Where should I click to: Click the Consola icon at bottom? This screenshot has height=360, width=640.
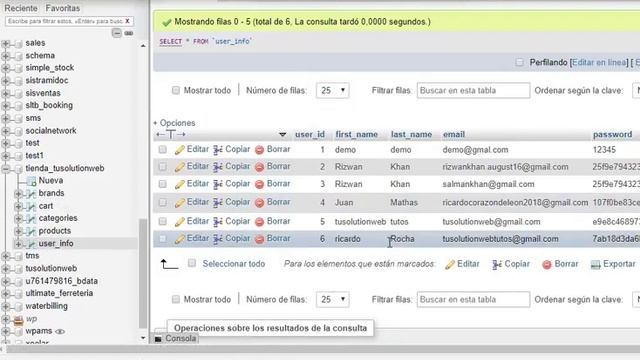(x=158, y=339)
